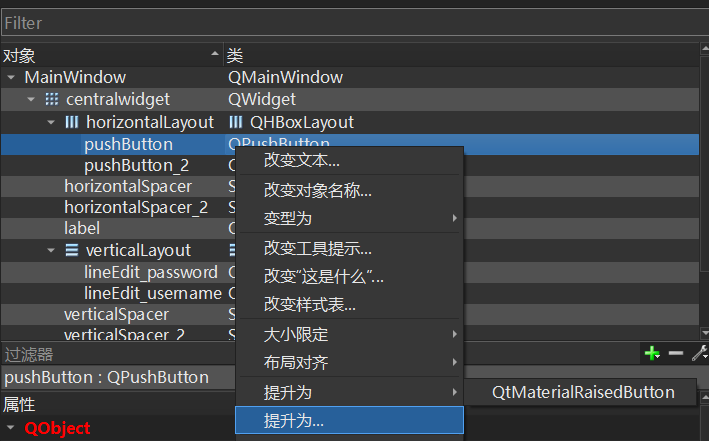The height and width of the screenshot is (441, 709).
Task: Collapse the MainWindow tree node
Action: (x=11, y=78)
